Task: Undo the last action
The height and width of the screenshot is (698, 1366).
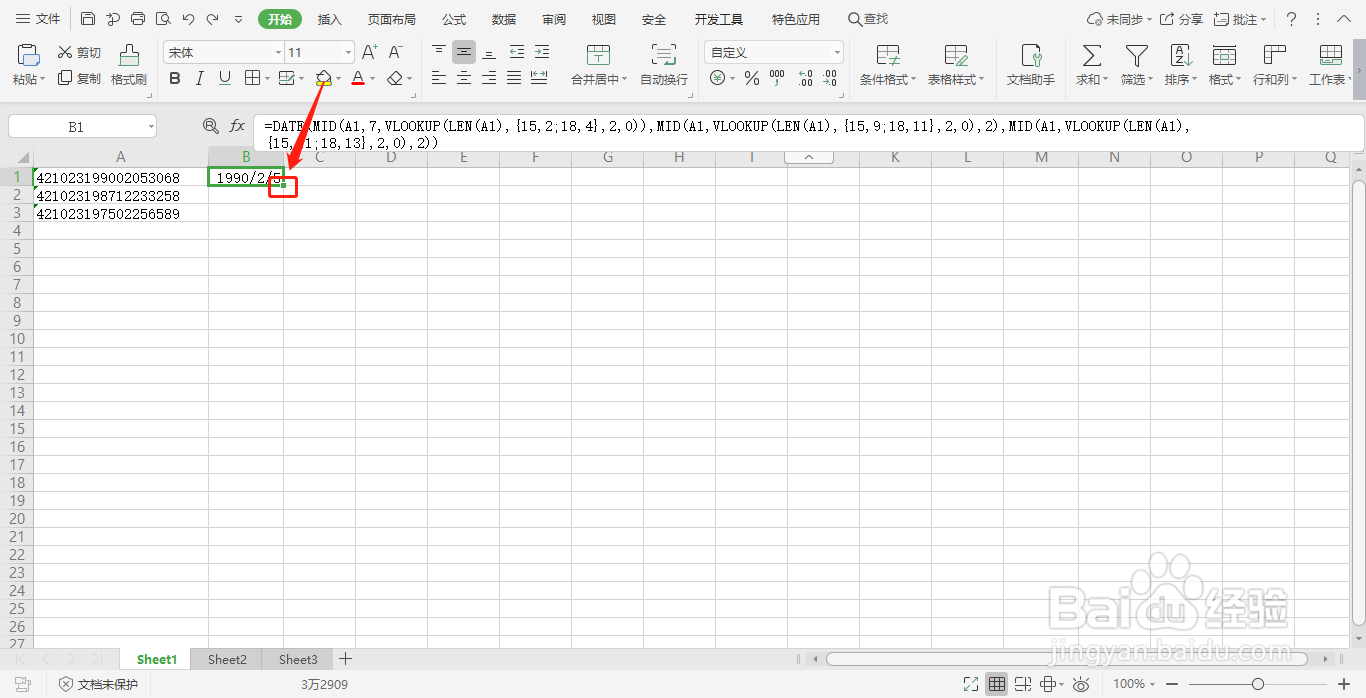Action: tap(188, 19)
